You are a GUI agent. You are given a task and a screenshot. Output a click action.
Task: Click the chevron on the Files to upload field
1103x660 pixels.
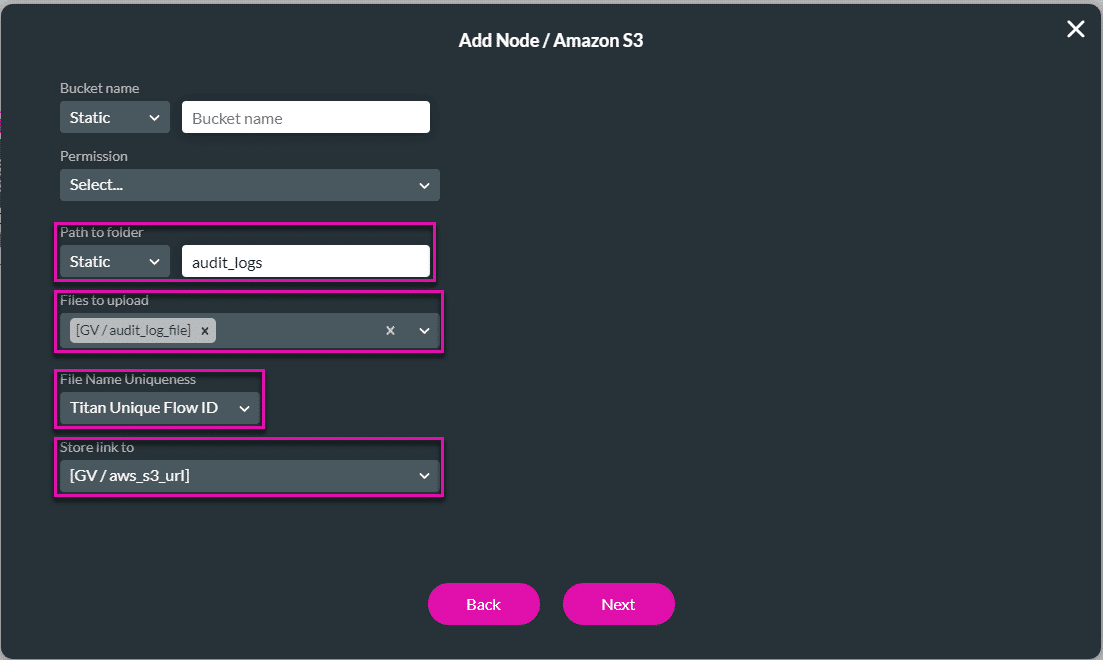point(423,330)
